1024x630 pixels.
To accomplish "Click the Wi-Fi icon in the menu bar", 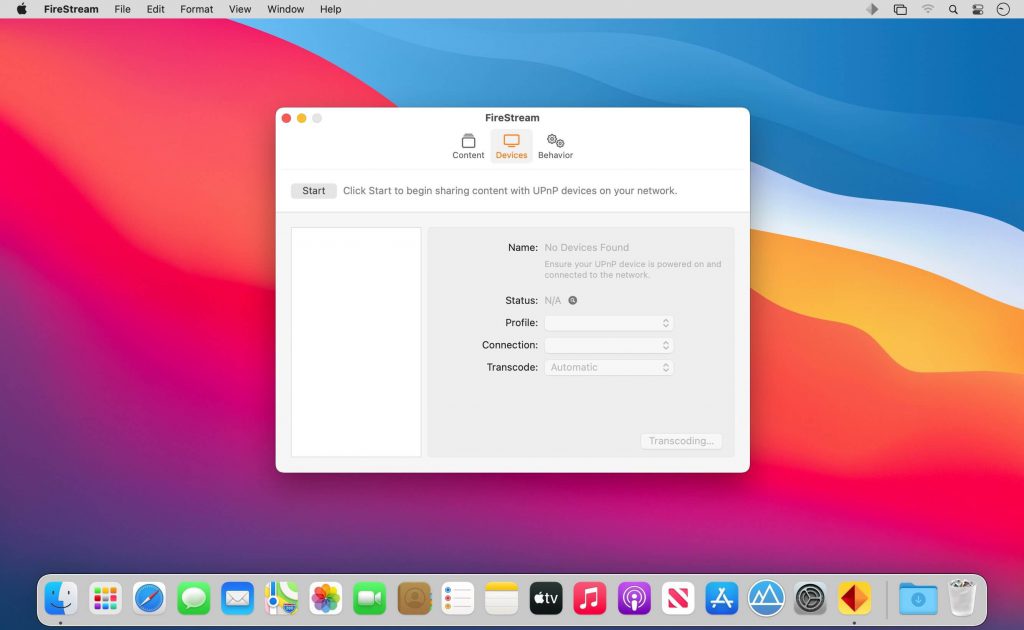I will 926,9.
